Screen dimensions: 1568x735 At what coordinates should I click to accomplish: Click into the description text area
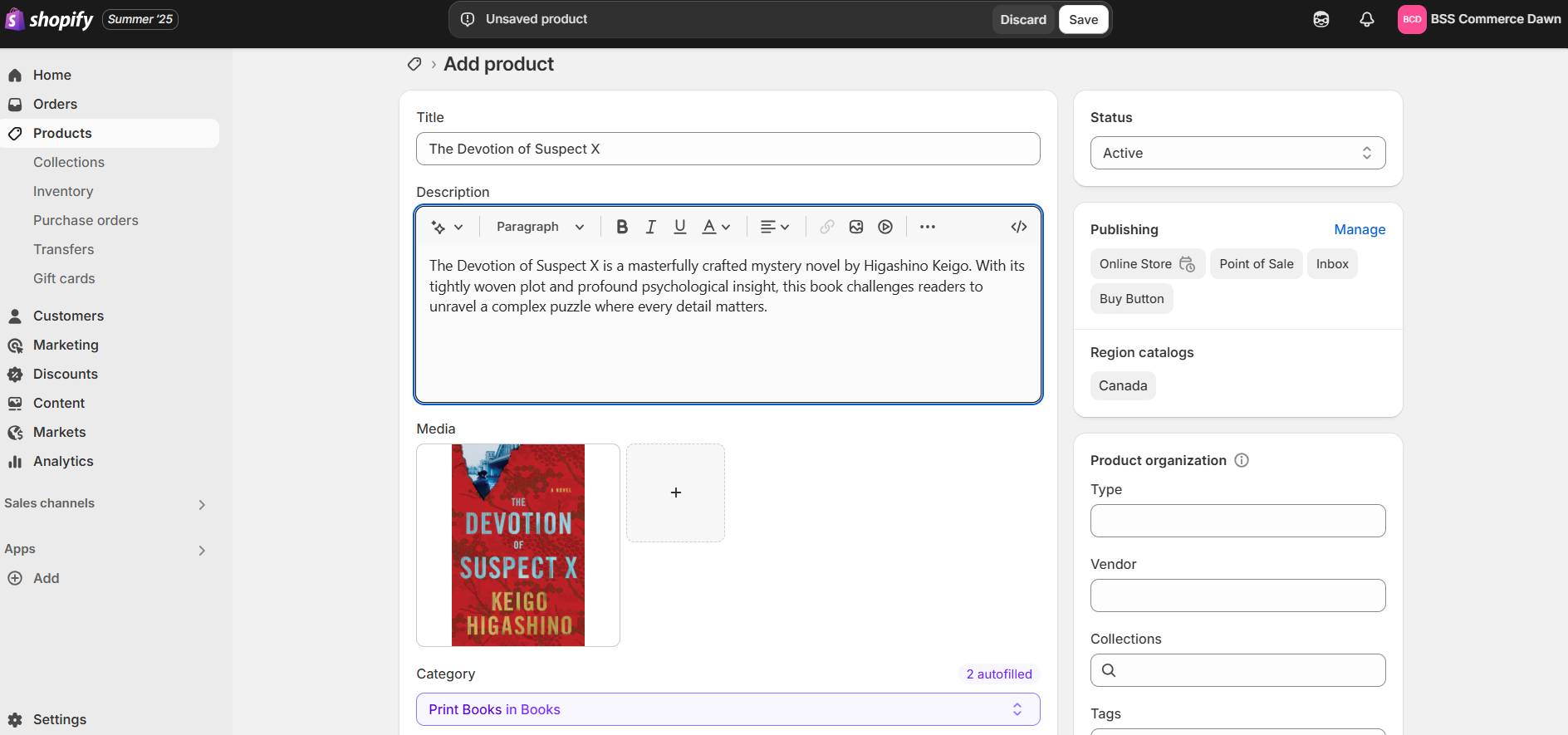[x=728, y=324]
